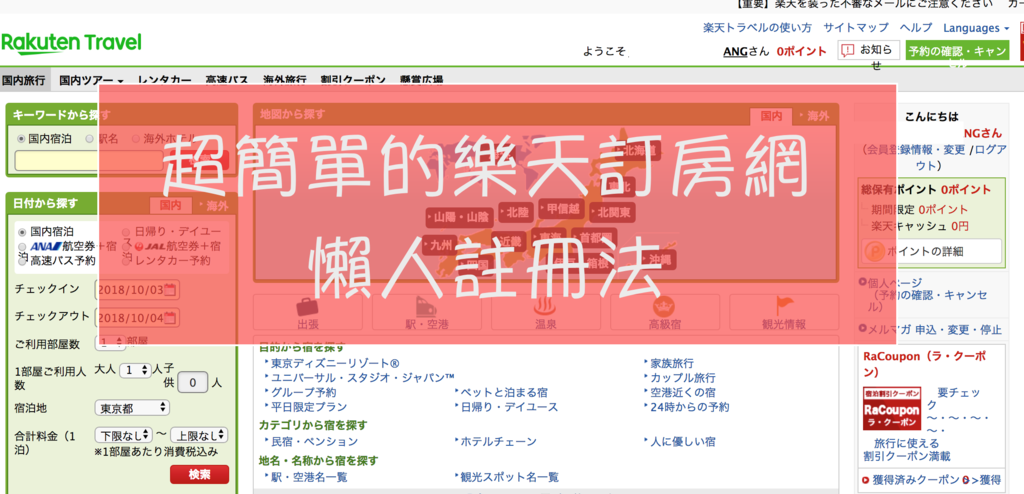This screenshot has height=494, width=1024.
Task: Switch to 国内 tab in 地図から探す
Action: click(x=771, y=116)
